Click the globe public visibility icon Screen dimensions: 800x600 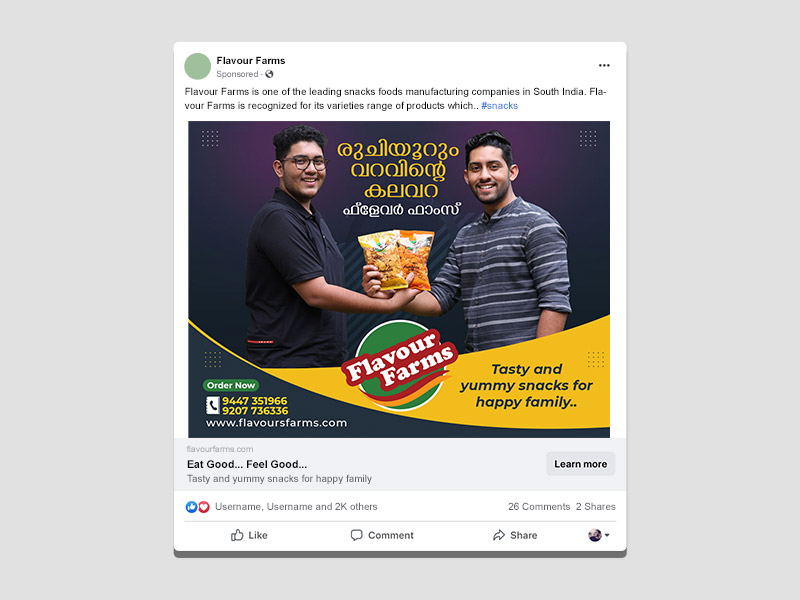(269, 74)
